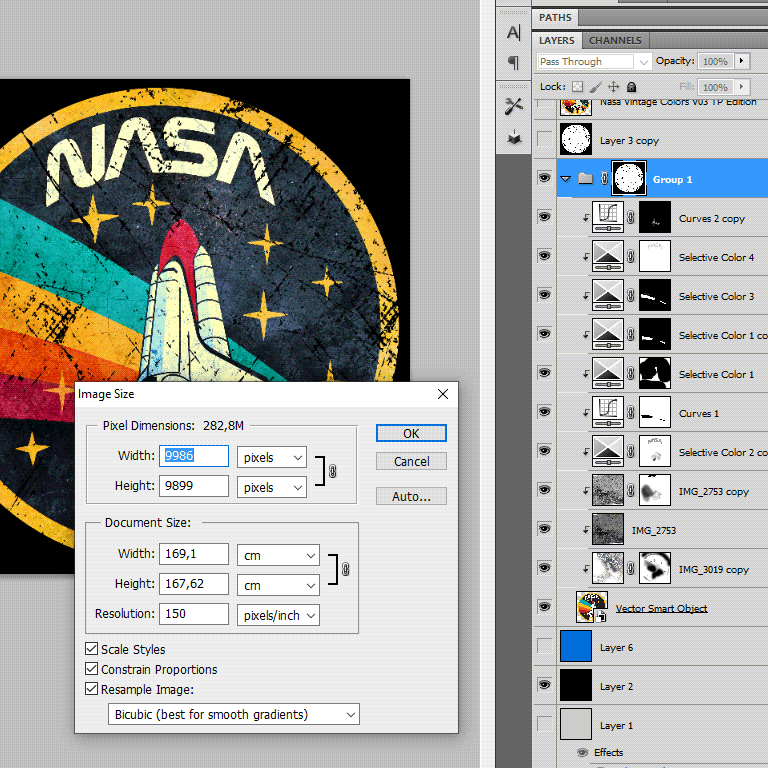Select Curves 1 adjustment icon
This screenshot has width=768, height=768.
(x=608, y=412)
